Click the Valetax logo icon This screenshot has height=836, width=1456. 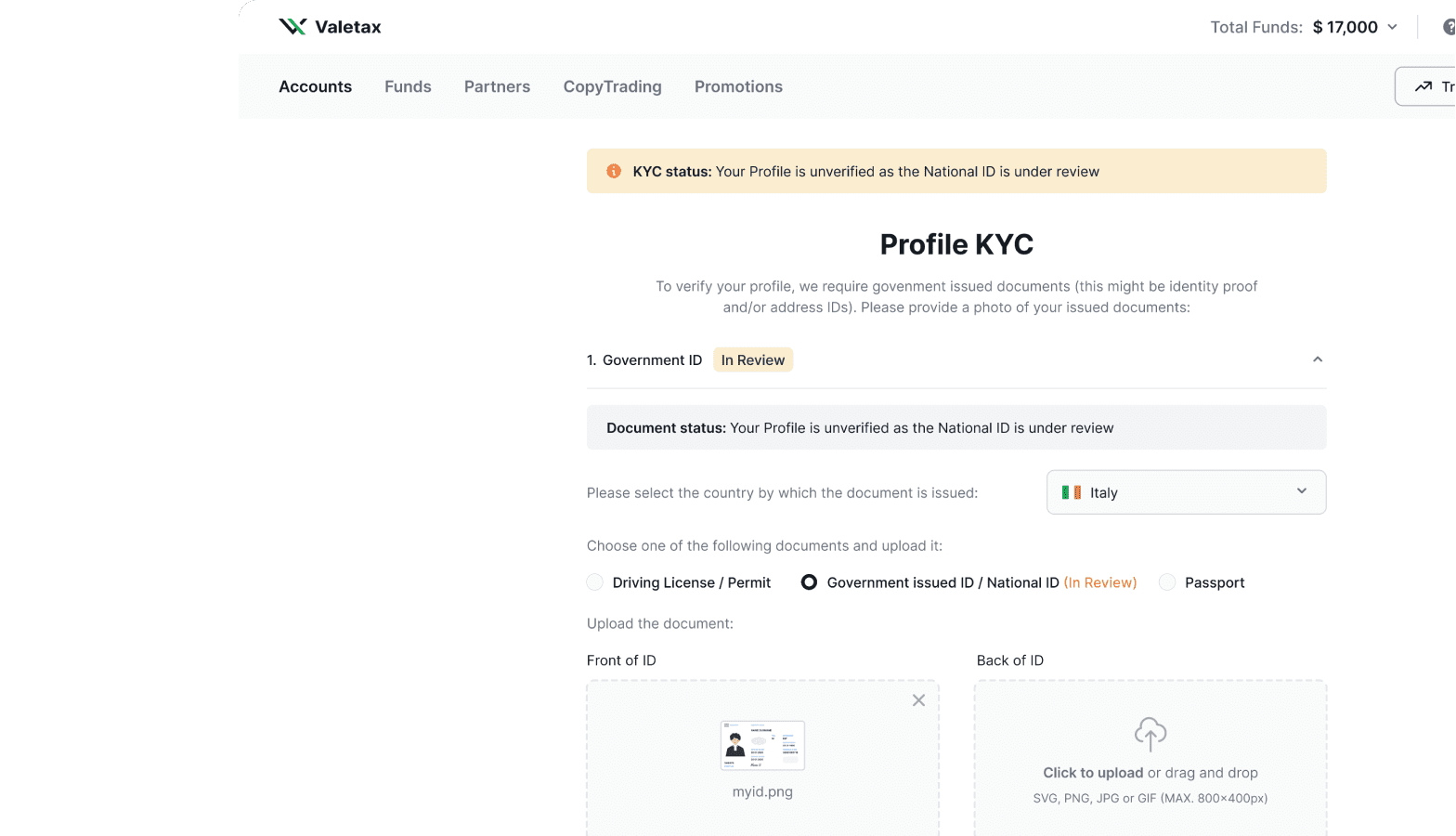(x=292, y=27)
